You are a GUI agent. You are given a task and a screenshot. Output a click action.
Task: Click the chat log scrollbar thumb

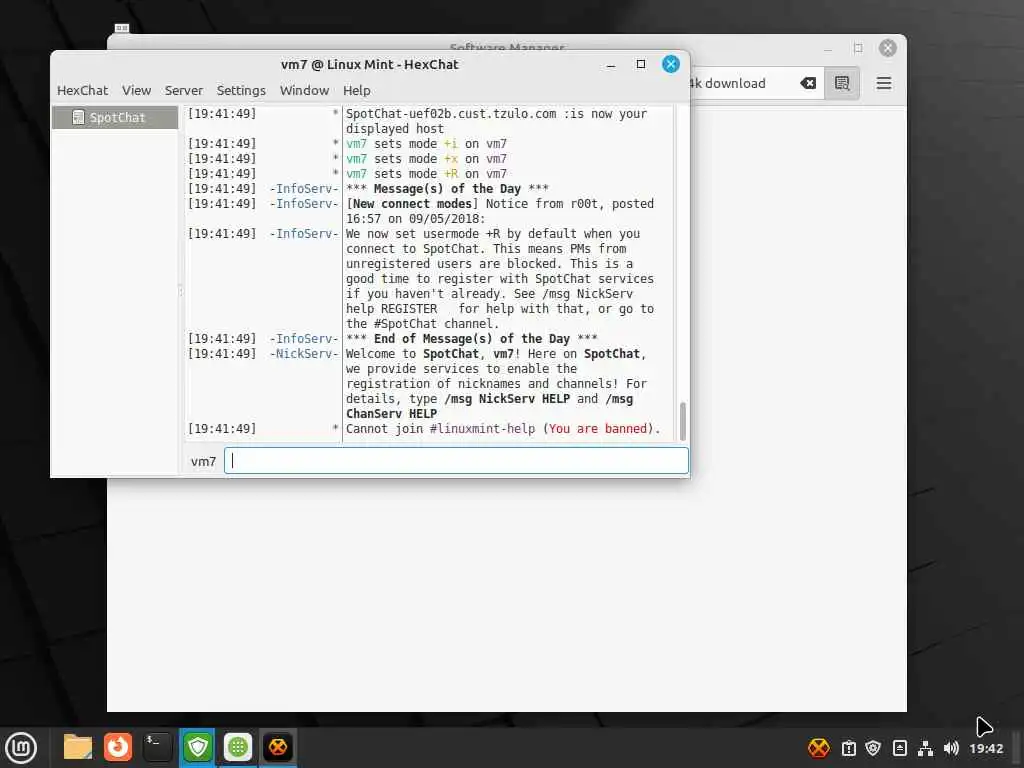[682, 421]
